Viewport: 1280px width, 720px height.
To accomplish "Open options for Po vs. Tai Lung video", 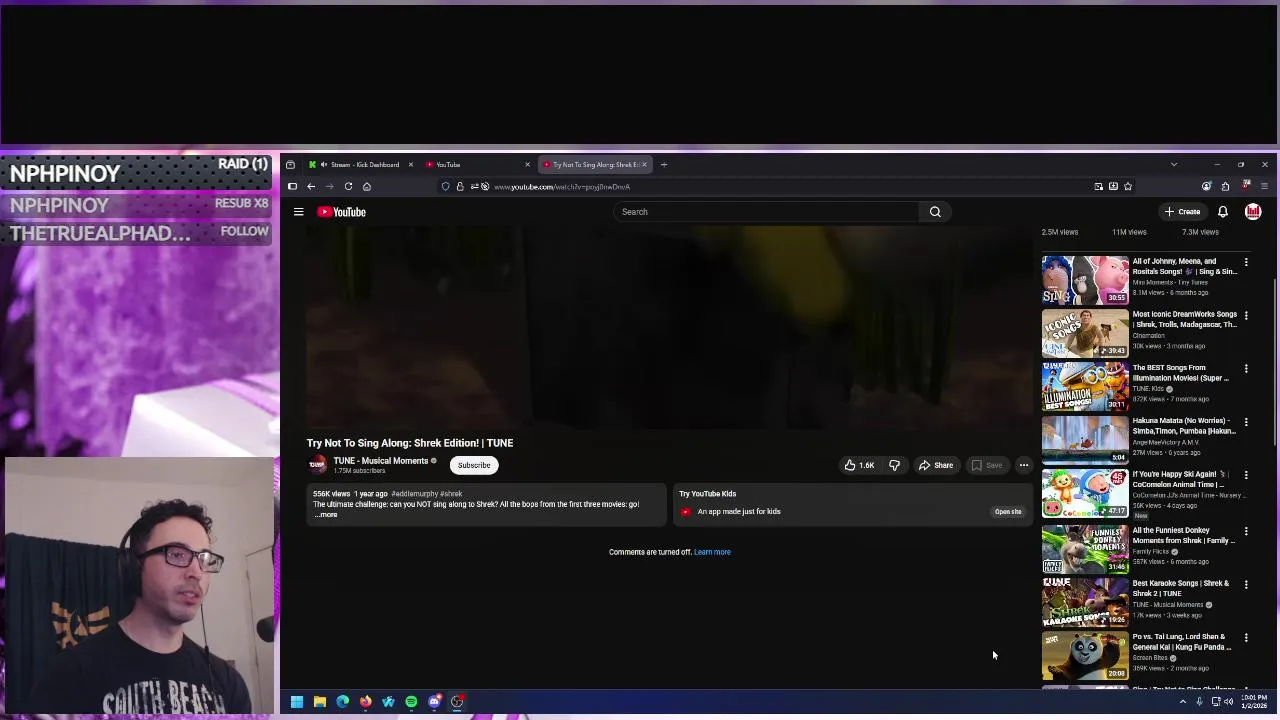I will [x=1246, y=637].
